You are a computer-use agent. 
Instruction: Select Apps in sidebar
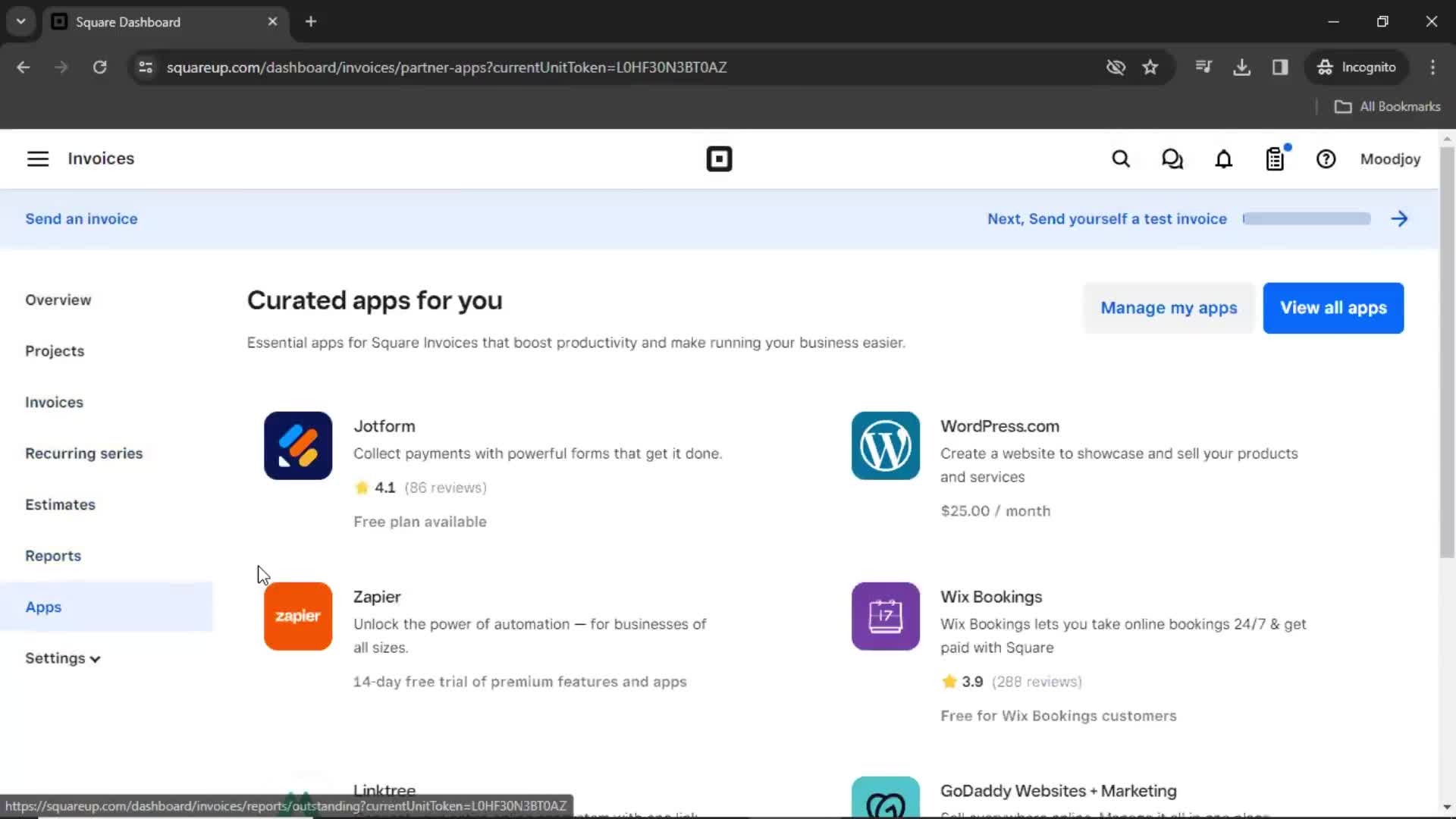pos(106,607)
